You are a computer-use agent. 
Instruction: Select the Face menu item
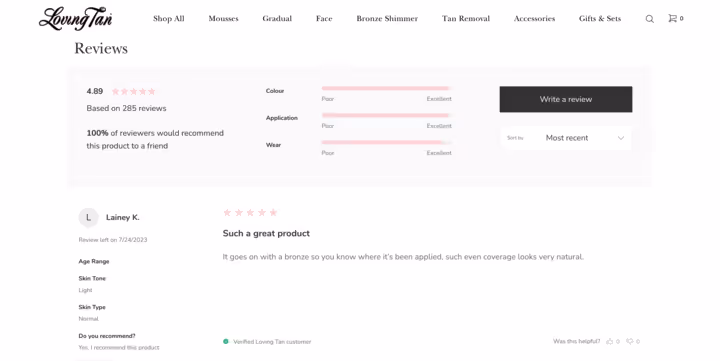[x=324, y=18]
